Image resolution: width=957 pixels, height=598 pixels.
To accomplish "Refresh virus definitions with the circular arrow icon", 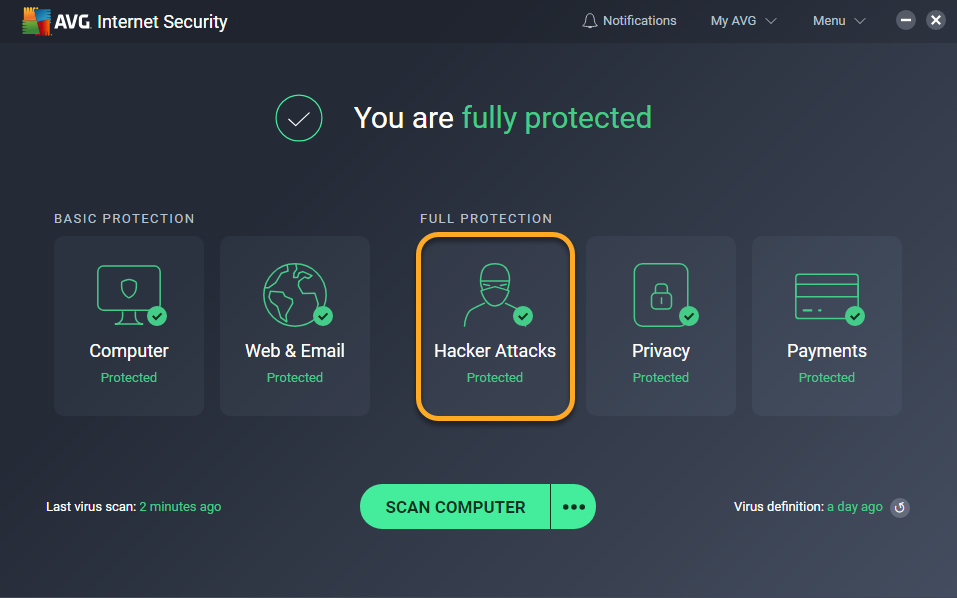I will tap(900, 508).
